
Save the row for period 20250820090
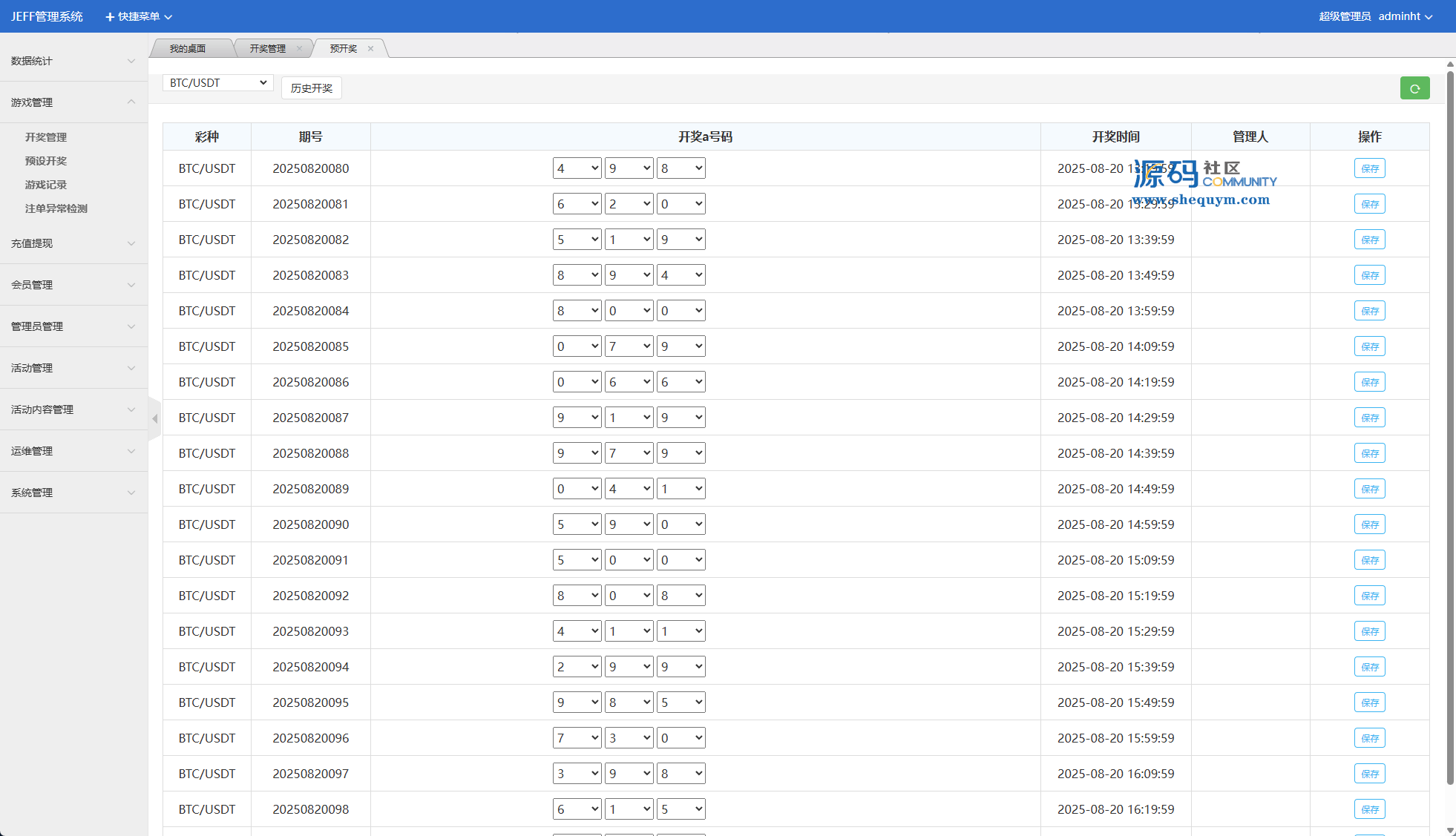point(1369,524)
